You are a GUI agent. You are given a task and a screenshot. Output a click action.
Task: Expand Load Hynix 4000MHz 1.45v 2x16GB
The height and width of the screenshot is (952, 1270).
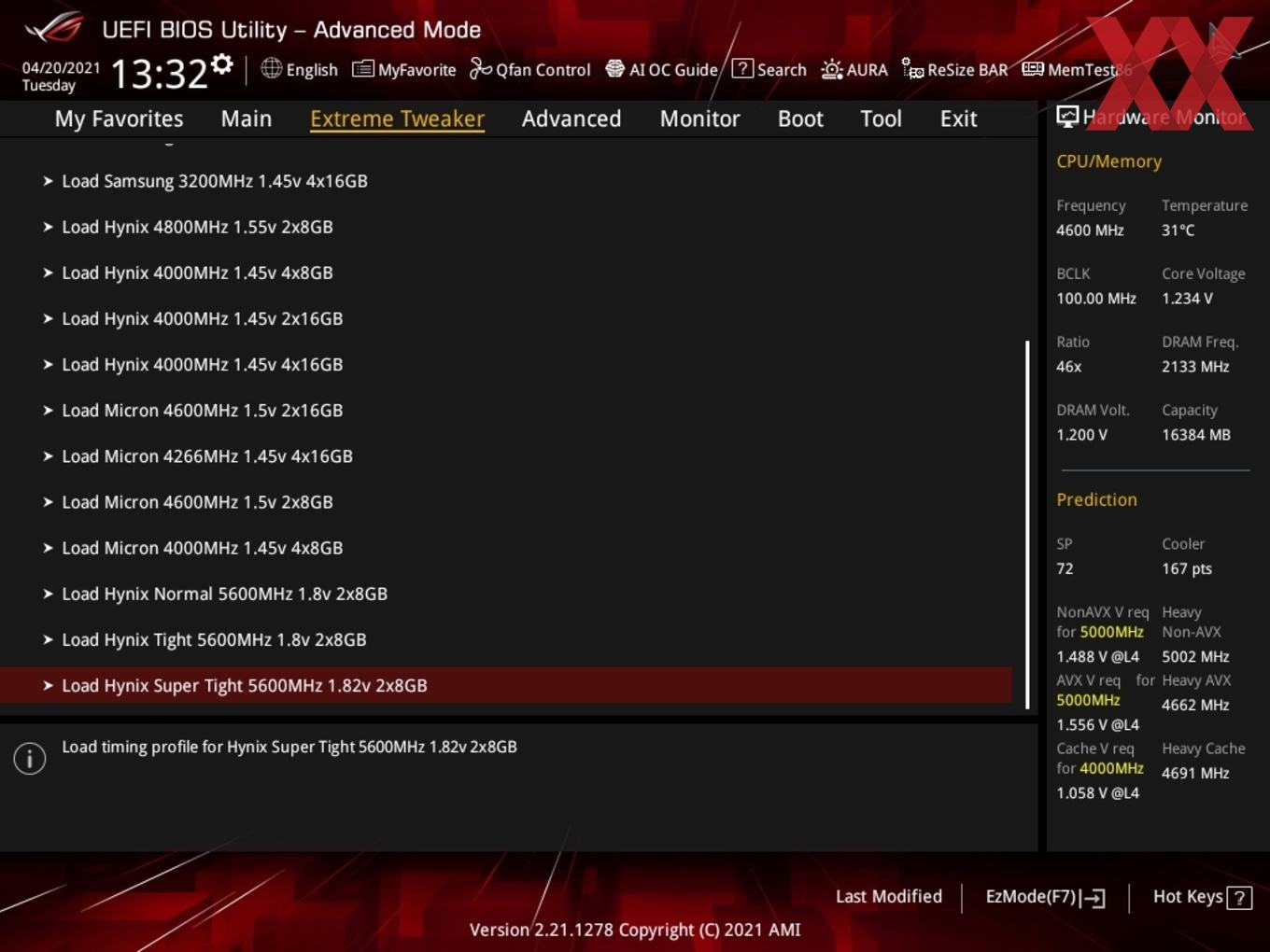[x=505, y=318]
